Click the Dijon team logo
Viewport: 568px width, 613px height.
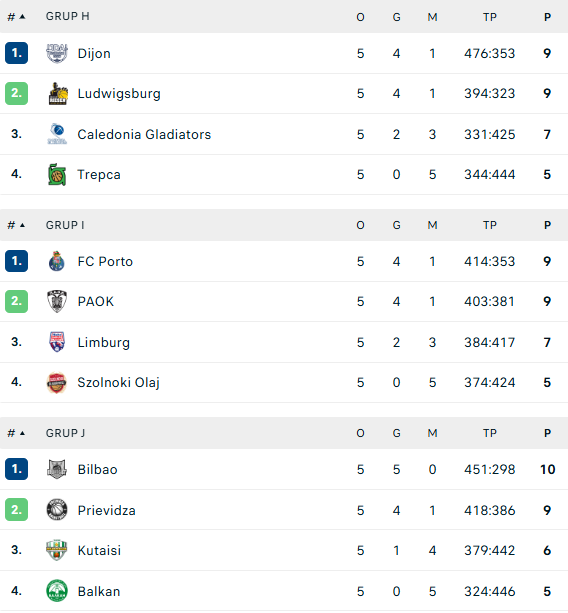[x=57, y=53]
